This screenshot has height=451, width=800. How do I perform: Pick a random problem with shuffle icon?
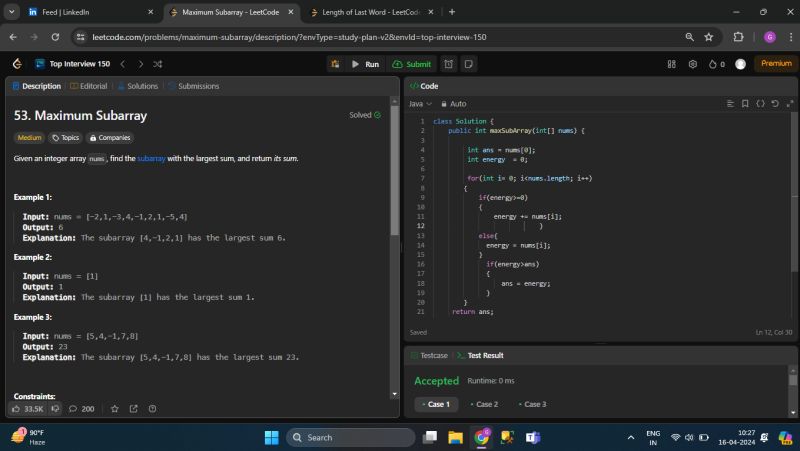click(158, 64)
